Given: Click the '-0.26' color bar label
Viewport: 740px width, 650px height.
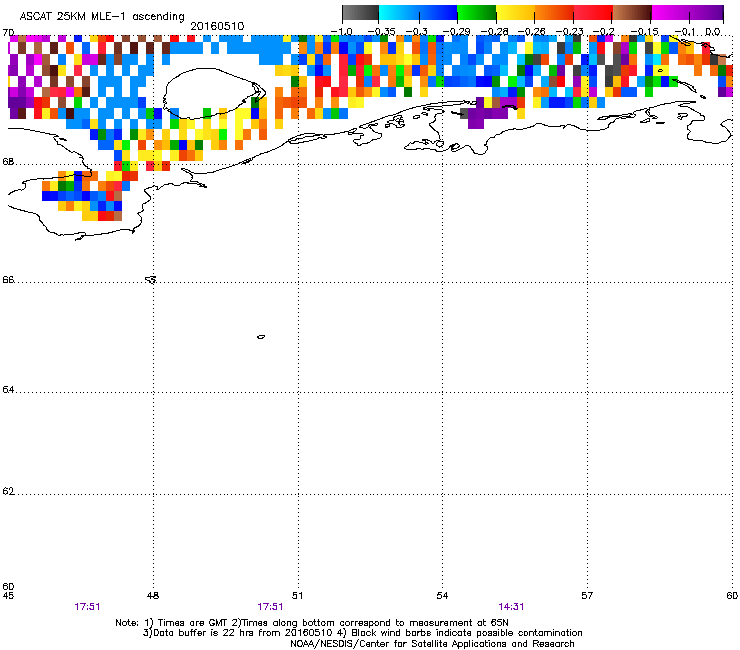Looking at the screenshot, I should click(x=532, y=32).
